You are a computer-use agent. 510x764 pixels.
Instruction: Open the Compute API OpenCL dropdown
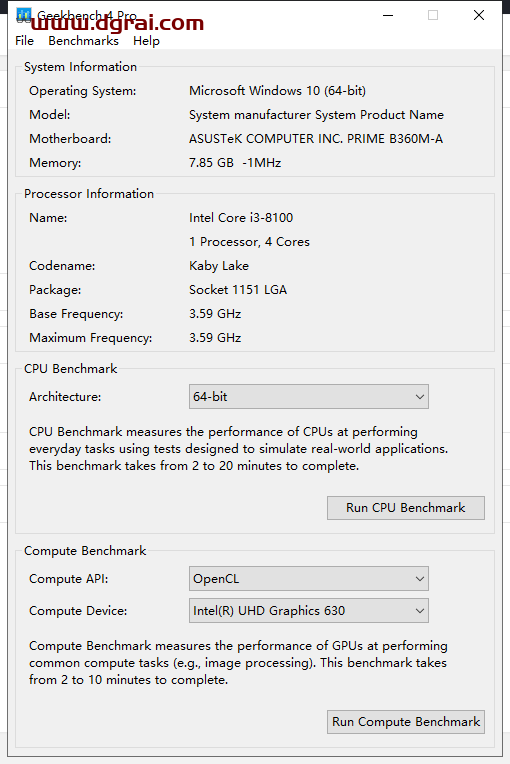[309, 579]
